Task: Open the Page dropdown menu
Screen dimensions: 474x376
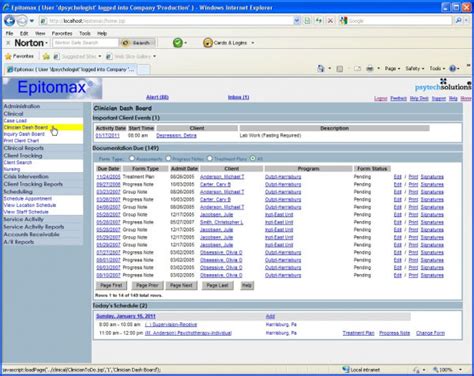Action: point(392,69)
